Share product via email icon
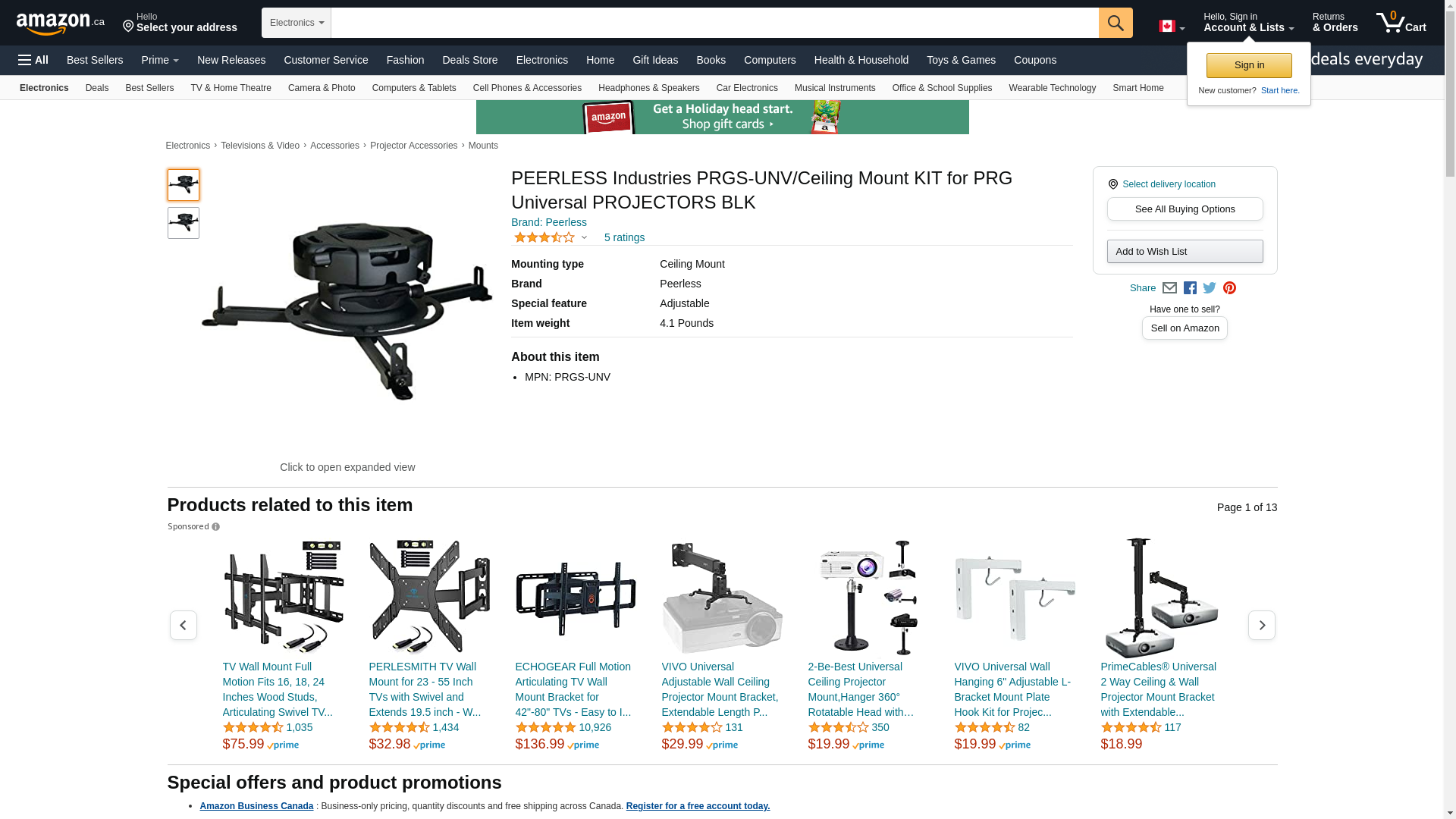 click(1169, 288)
